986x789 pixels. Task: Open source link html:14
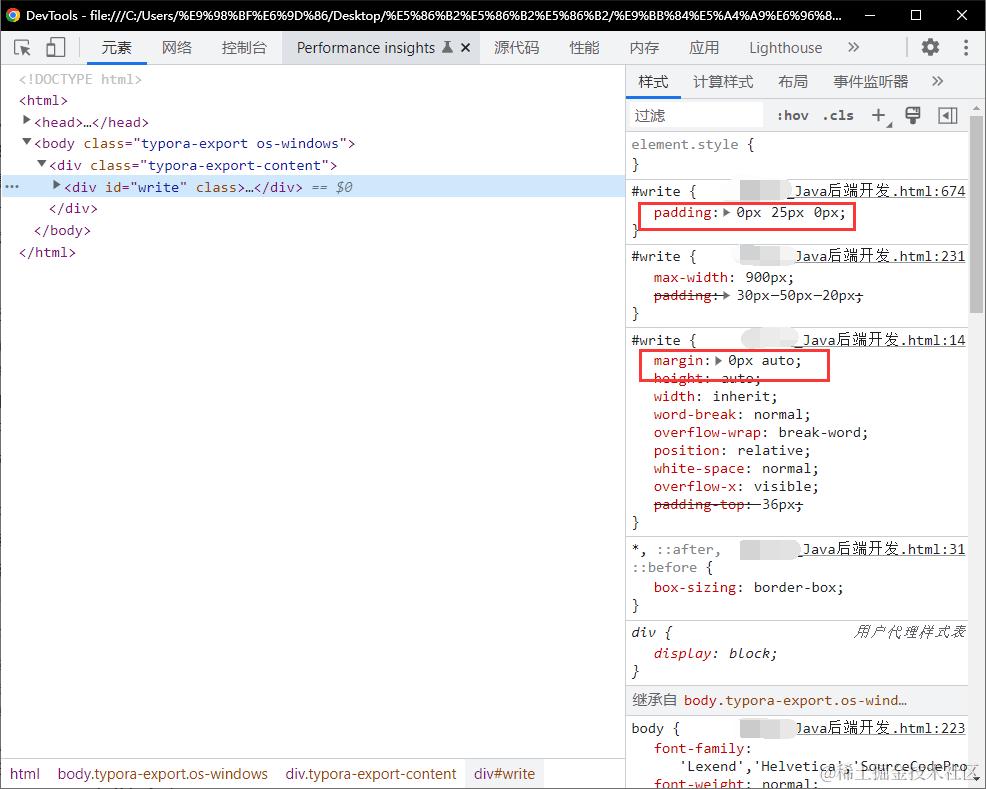883,340
